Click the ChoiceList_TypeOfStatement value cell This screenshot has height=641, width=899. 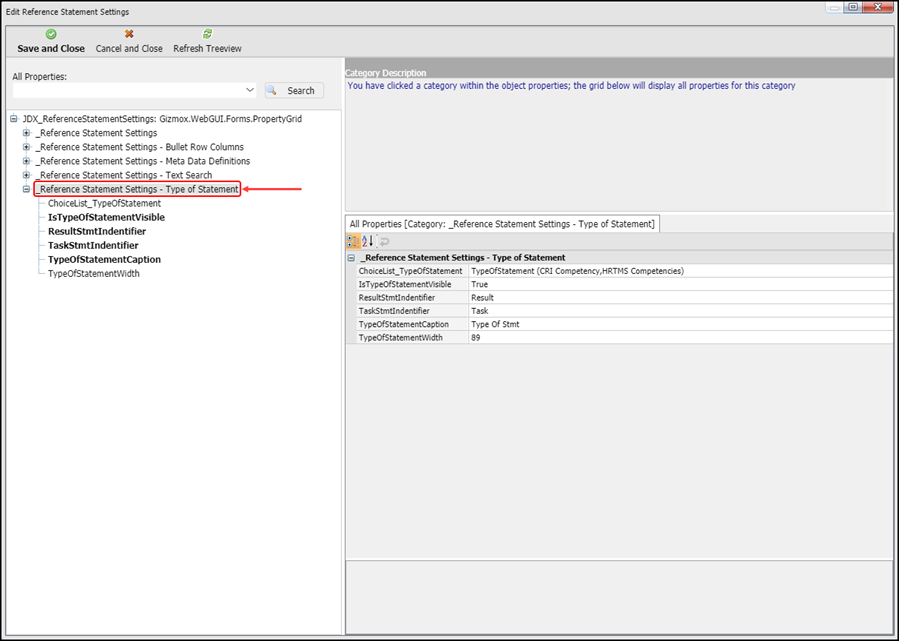click(680, 271)
